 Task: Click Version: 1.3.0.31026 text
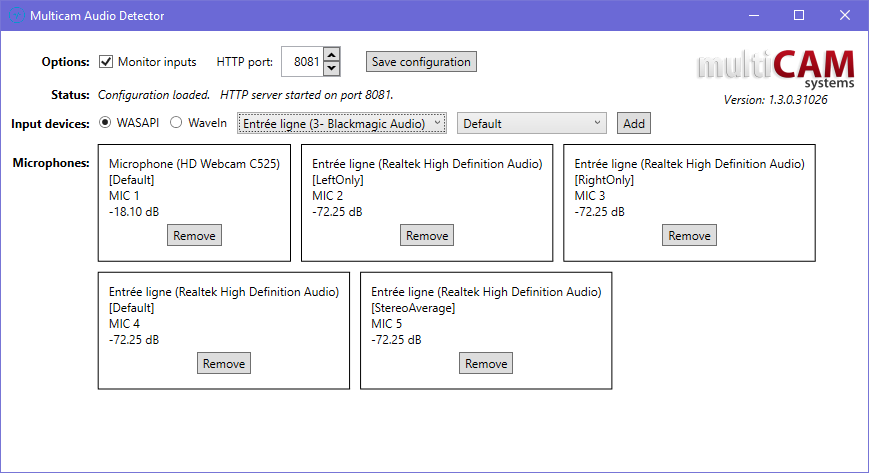pos(775,100)
